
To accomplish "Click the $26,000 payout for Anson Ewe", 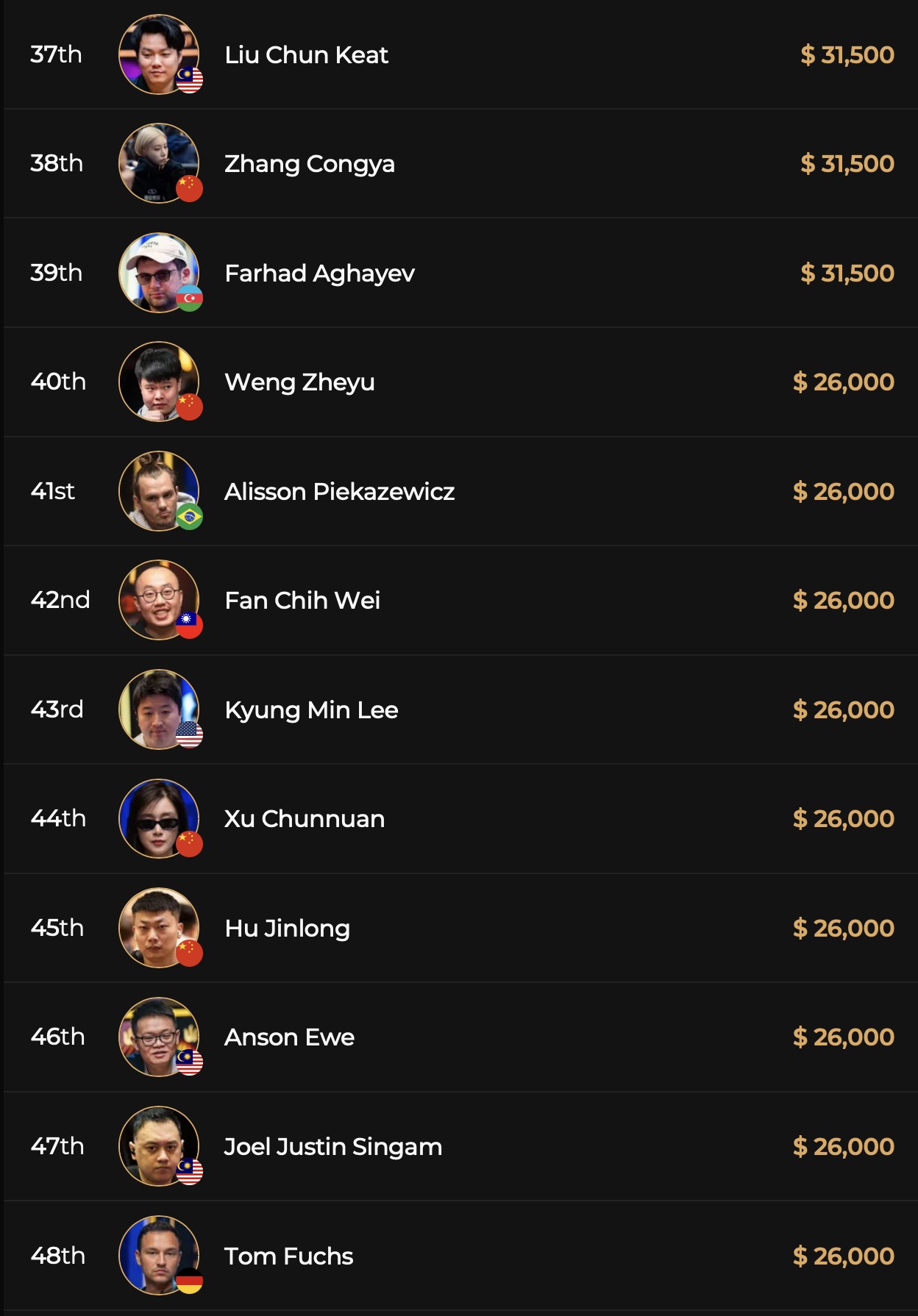I will click(x=843, y=1037).
